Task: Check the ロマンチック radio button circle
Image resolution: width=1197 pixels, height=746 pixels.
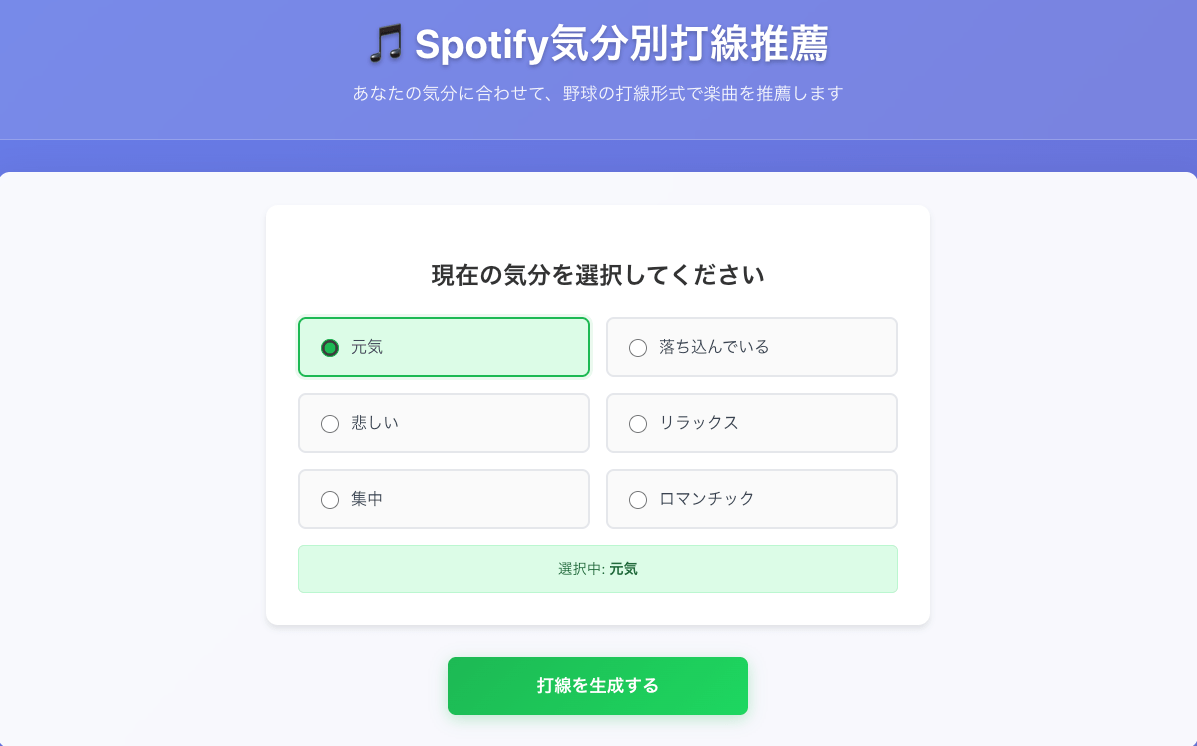Action: pos(638,500)
